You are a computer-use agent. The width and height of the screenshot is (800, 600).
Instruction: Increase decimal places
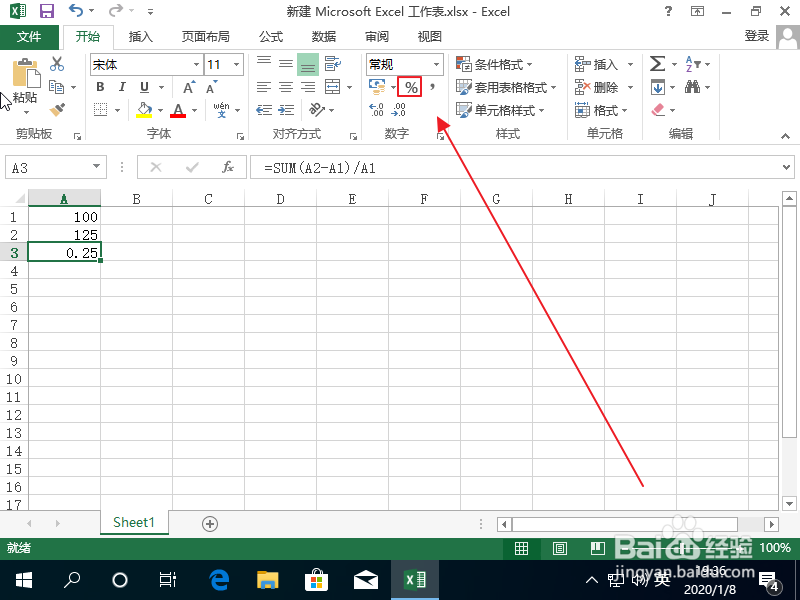(376, 109)
